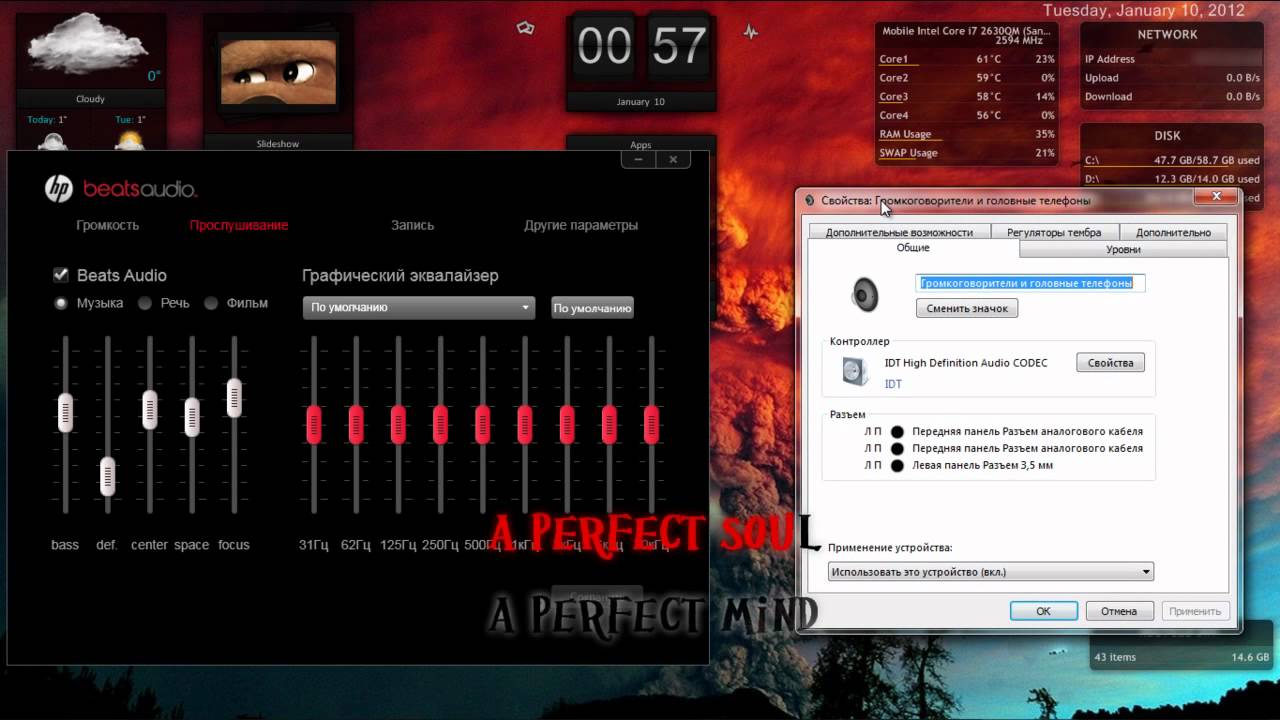Click the IDT controller device icon
The width and height of the screenshot is (1280, 720).
[855, 372]
